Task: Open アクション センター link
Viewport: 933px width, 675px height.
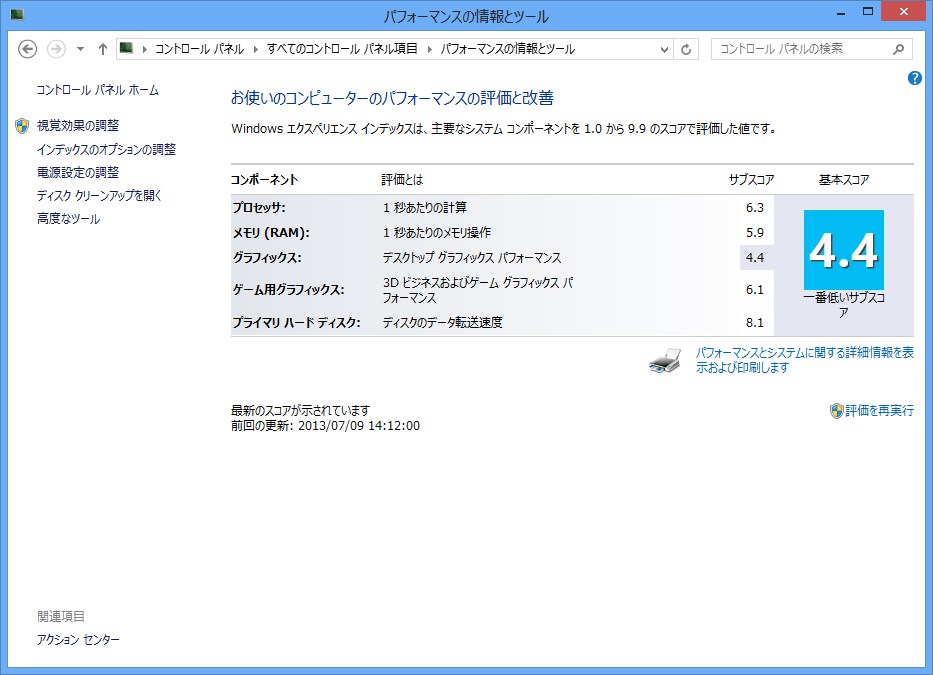Action: pos(78,640)
